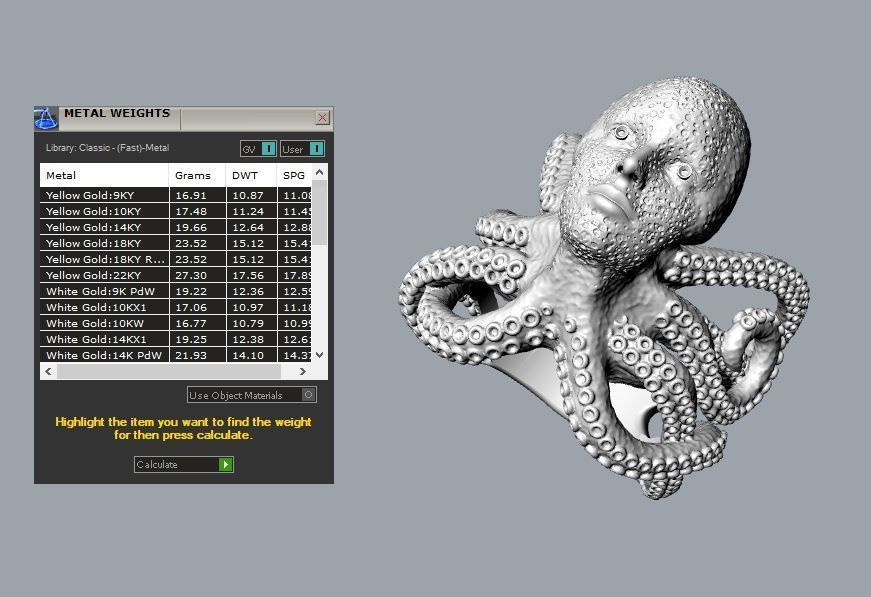Click the 19.66 grams value

pyautogui.click(x=191, y=228)
